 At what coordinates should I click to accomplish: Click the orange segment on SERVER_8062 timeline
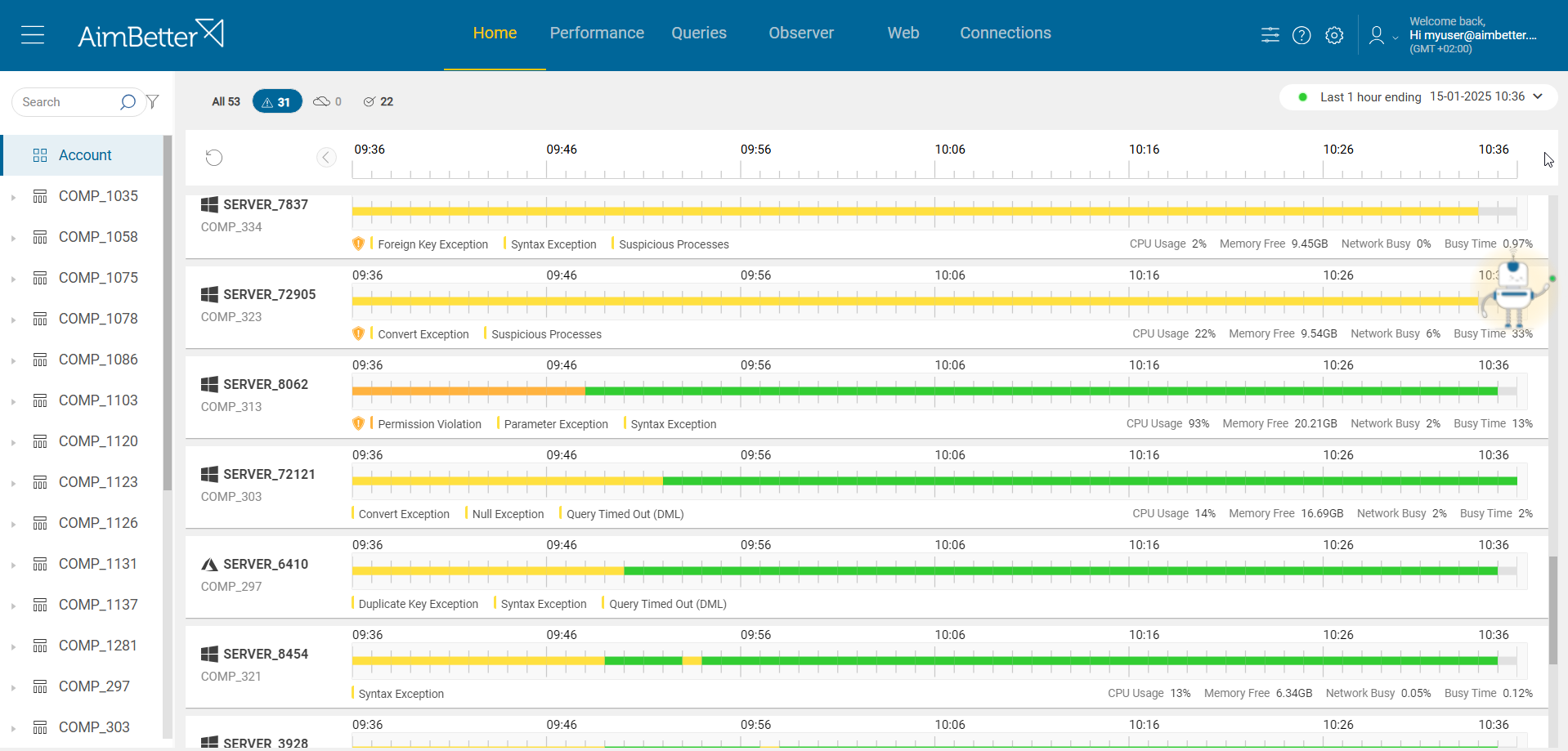click(x=468, y=391)
